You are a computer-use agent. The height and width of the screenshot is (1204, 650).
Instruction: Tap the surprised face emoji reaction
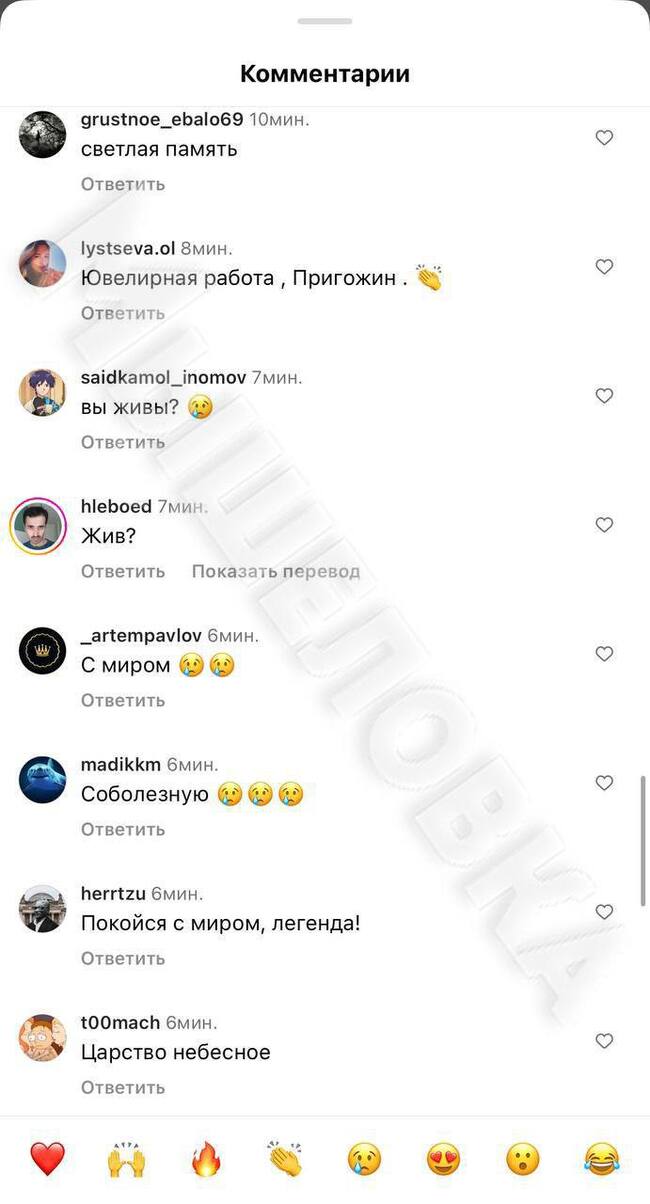pos(522,1159)
